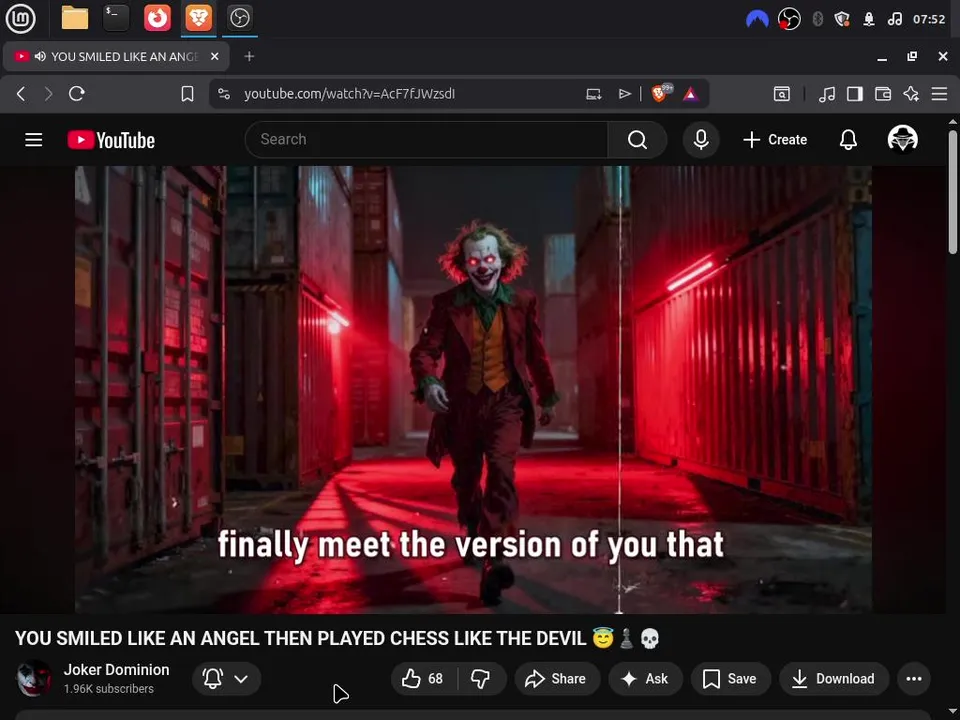Switch to the Brave browser in panel
The image size is (960, 720).
click(x=198, y=18)
